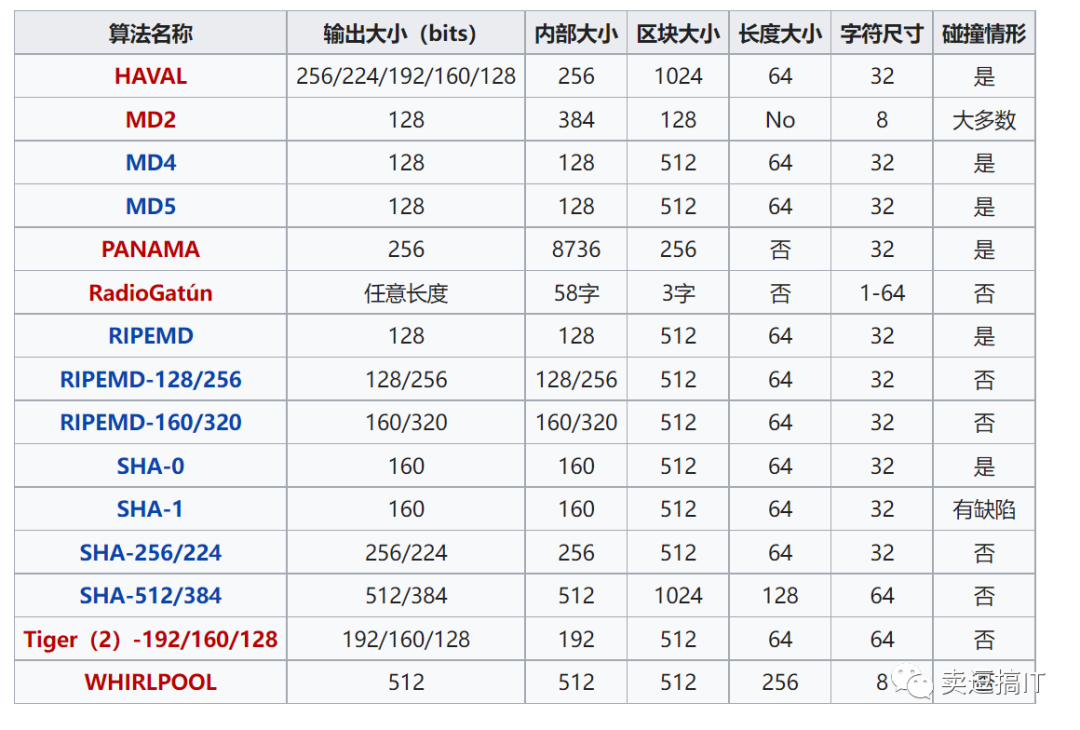Follow the MD4 link
This screenshot has width=1080, height=730.
(x=150, y=163)
